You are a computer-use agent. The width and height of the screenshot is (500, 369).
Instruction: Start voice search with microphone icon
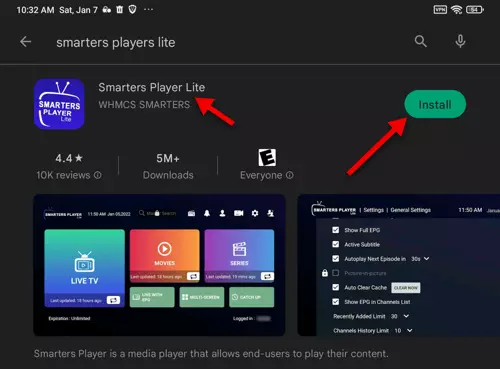(x=460, y=41)
